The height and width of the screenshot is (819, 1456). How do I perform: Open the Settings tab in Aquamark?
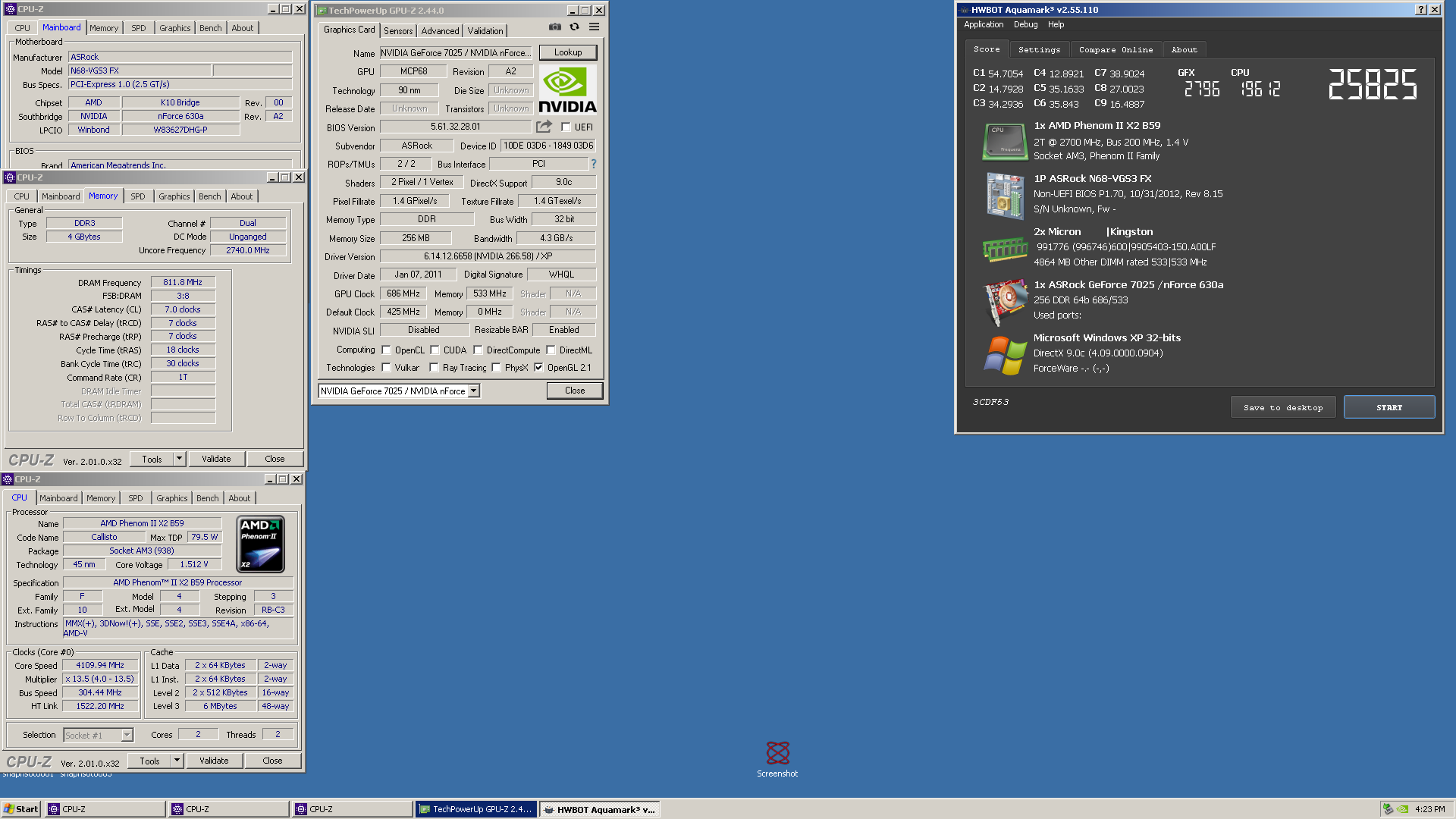1039,49
